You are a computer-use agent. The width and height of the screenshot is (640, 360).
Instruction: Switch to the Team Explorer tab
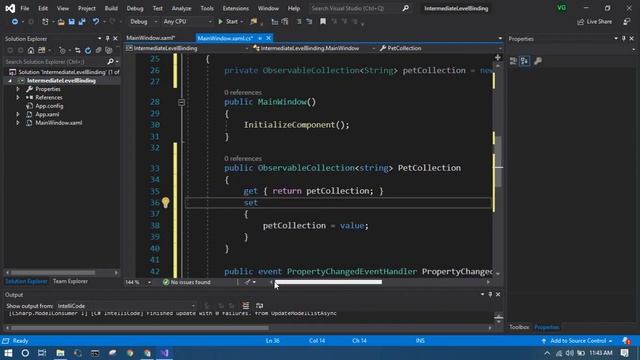pyautogui.click(x=70, y=281)
